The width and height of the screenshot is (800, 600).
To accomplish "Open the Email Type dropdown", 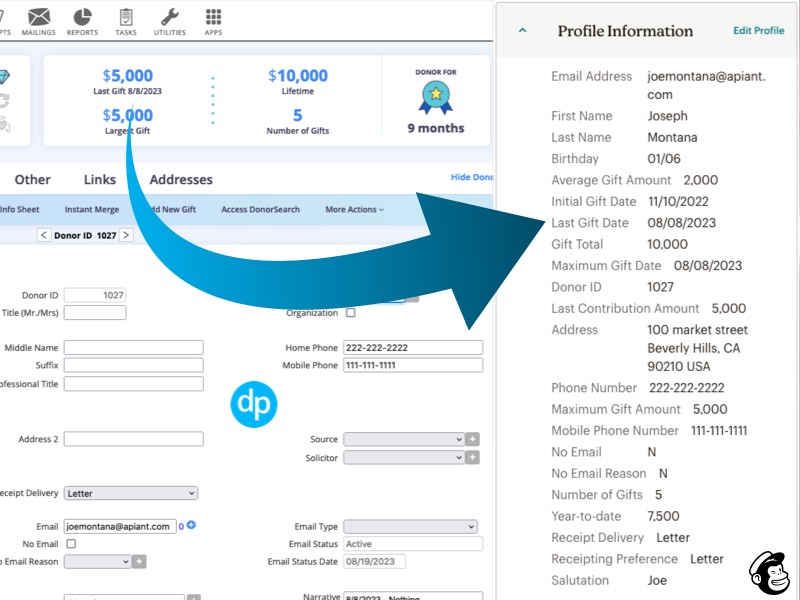I will click(x=410, y=527).
